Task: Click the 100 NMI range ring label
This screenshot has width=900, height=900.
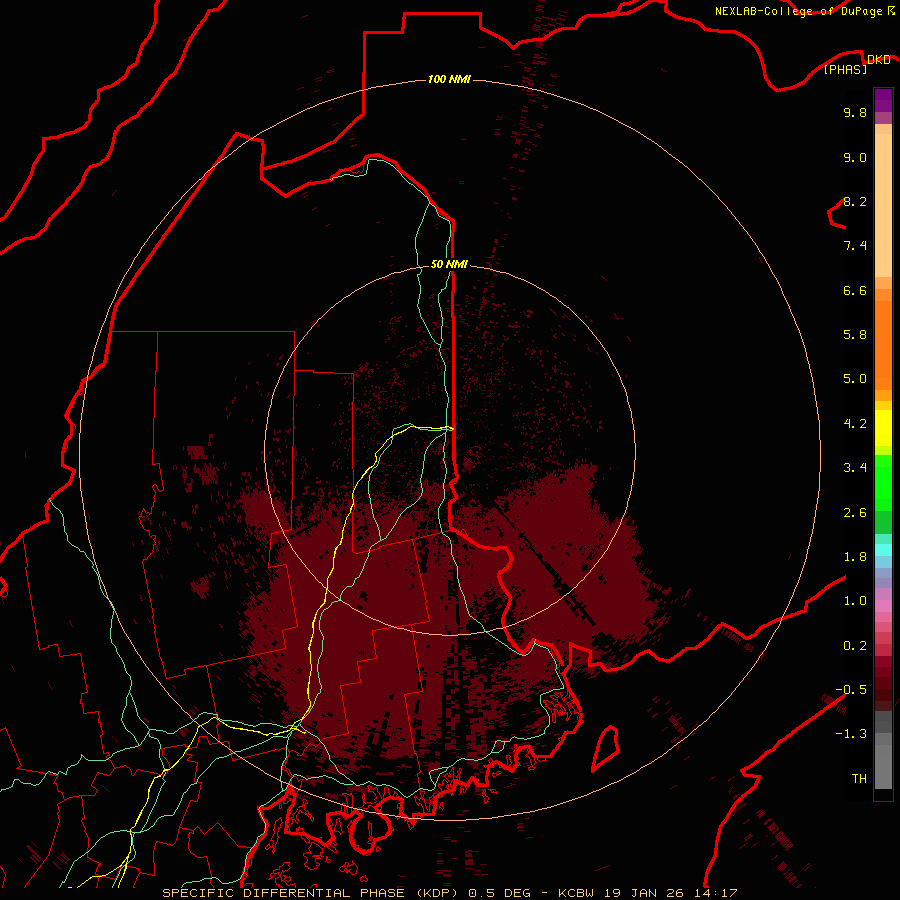Action: [449, 79]
